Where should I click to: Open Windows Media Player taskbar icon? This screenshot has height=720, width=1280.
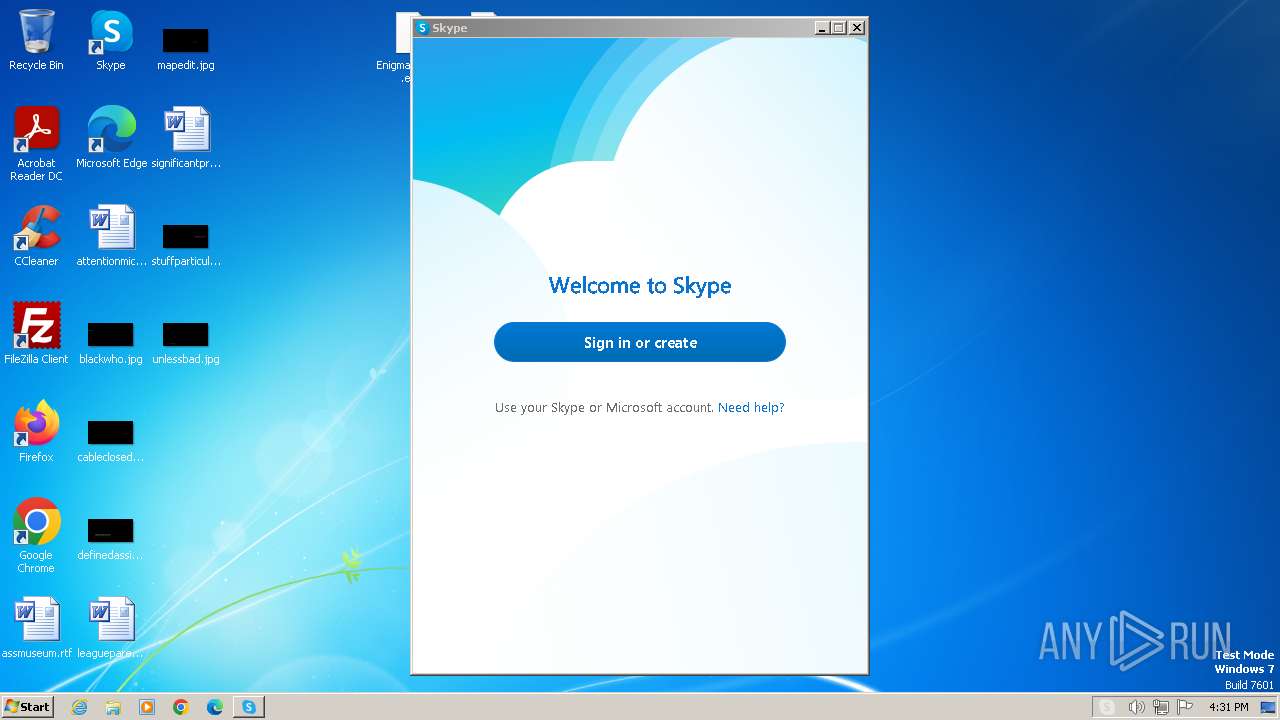point(147,707)
